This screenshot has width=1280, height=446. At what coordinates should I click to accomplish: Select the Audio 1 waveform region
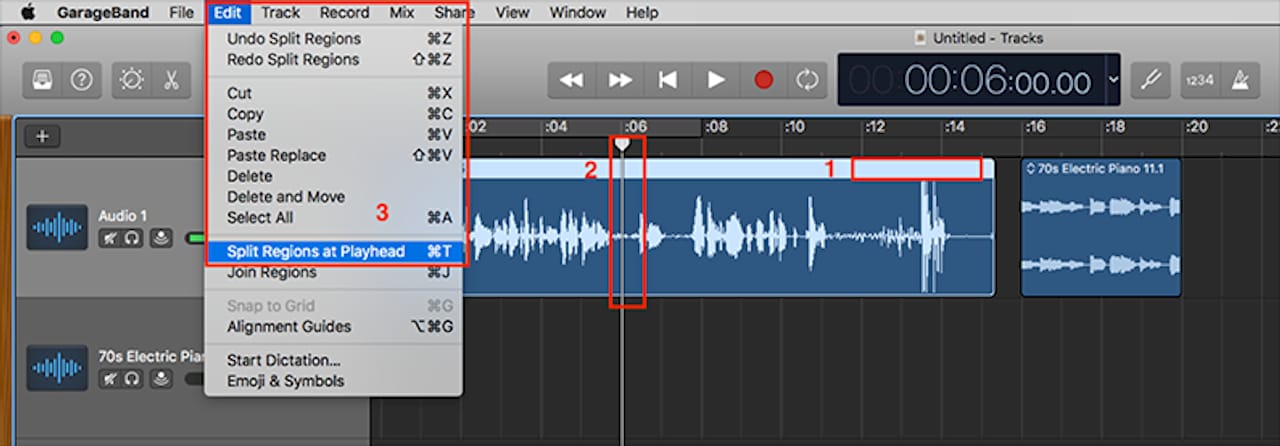pyautogui.click(x=728, y=227)
